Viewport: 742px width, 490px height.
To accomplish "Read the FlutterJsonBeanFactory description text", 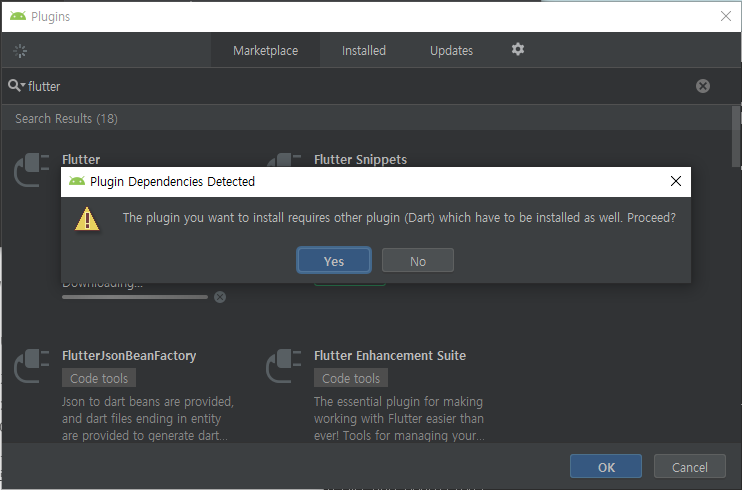I will point(148,419).
